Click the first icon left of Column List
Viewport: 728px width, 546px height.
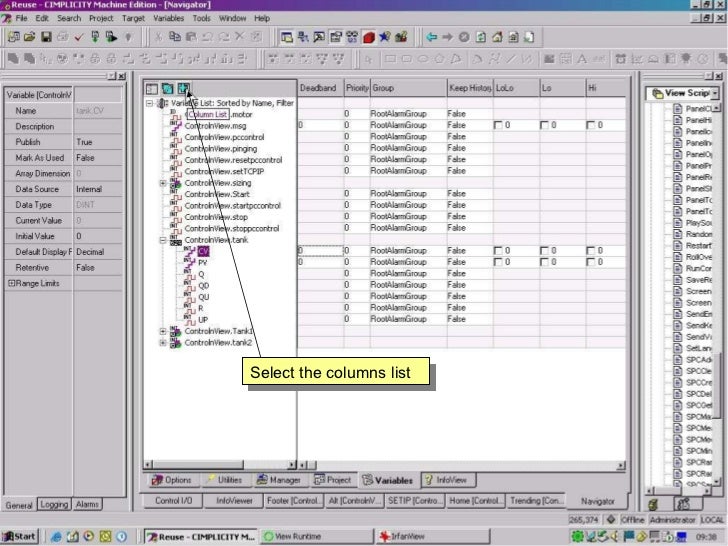[152, 88]
